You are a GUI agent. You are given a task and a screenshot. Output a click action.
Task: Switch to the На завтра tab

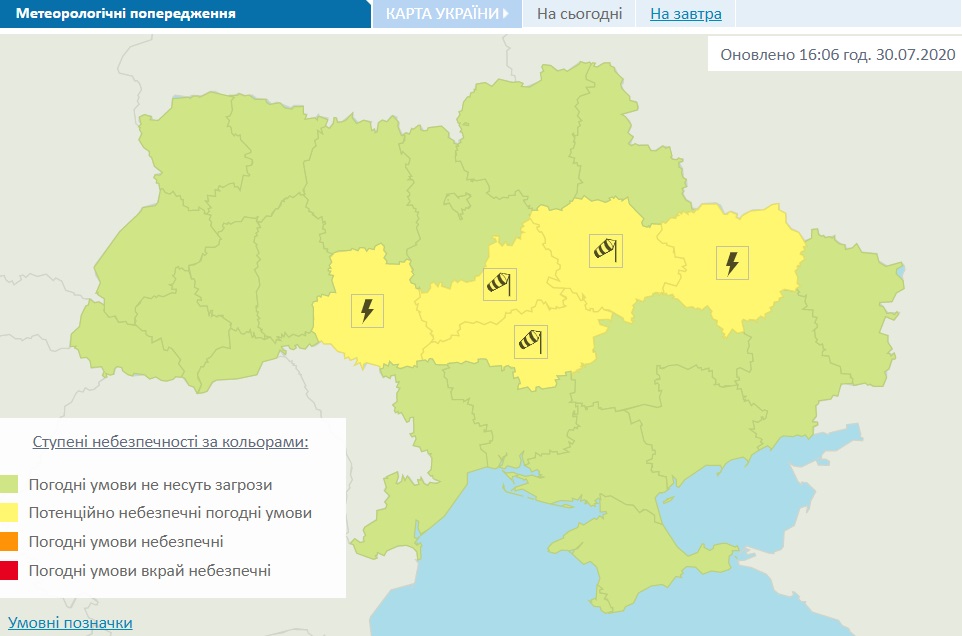tap(685, 14)
